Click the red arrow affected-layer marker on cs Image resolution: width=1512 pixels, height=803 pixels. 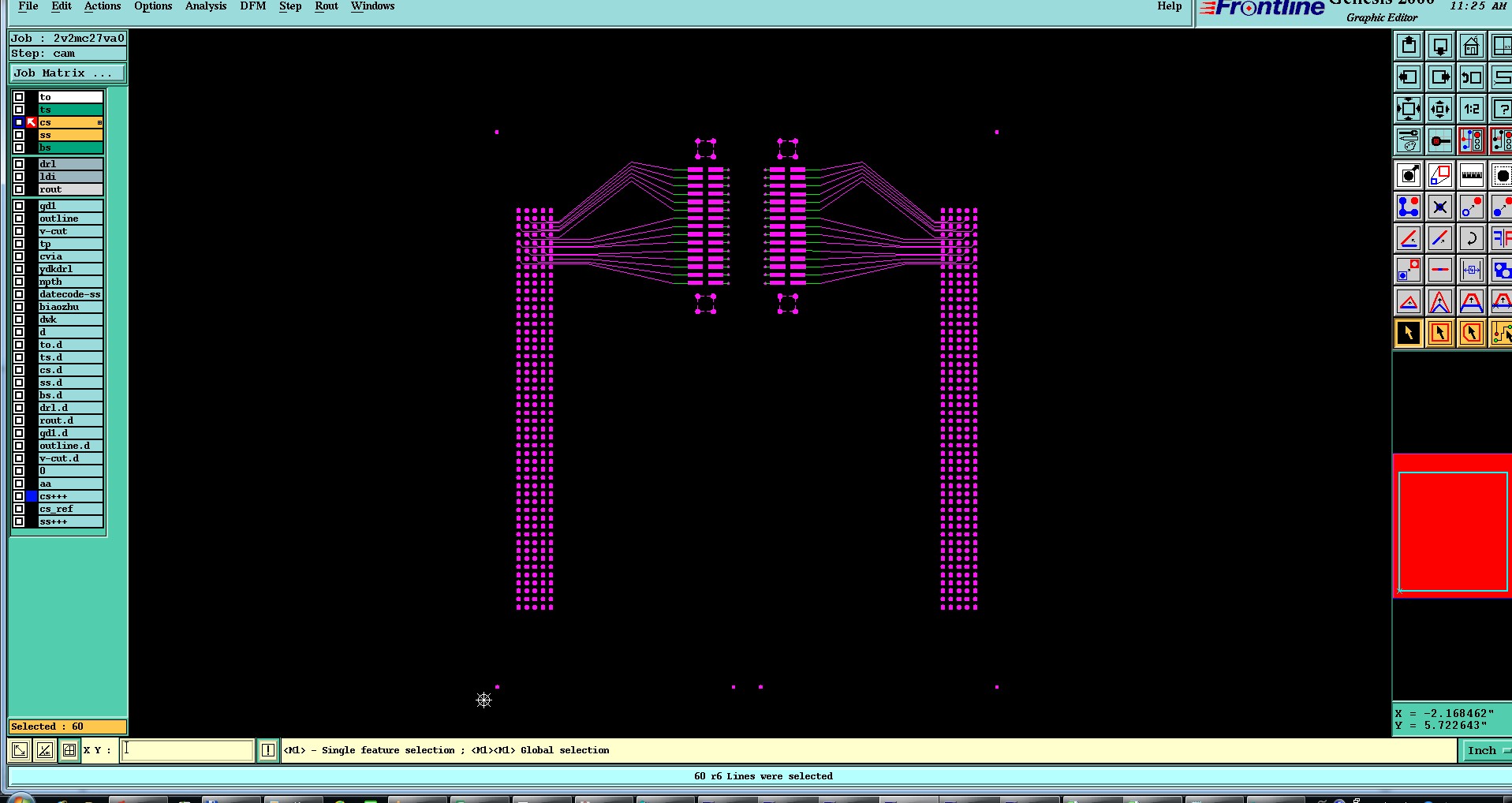[x=32, y=122]
